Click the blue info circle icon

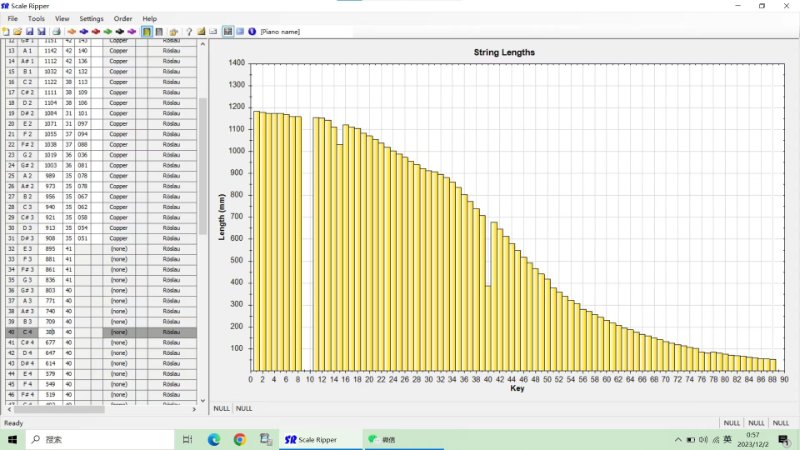(x=252, y=31)
